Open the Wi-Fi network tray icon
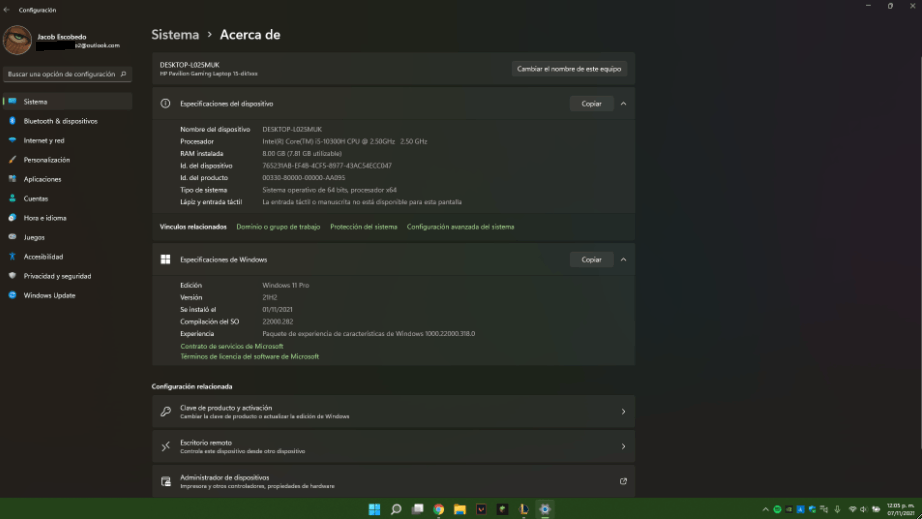Image resolution: width=922 pixels, height=519 pixels. [x=852, y=510]
